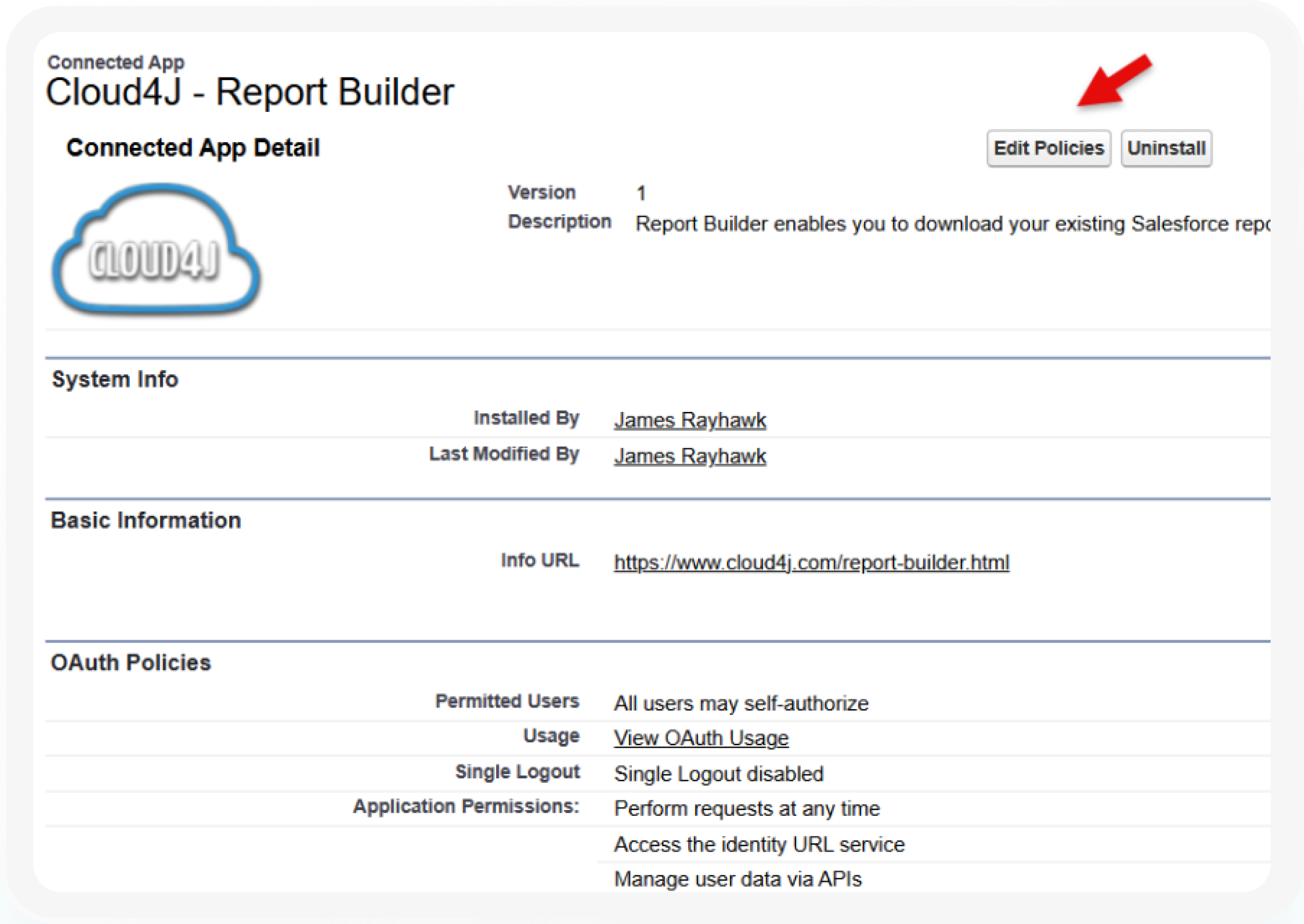Click the Version field label
This screenshot has width=1304, height=924.
[x=542, y=192]
